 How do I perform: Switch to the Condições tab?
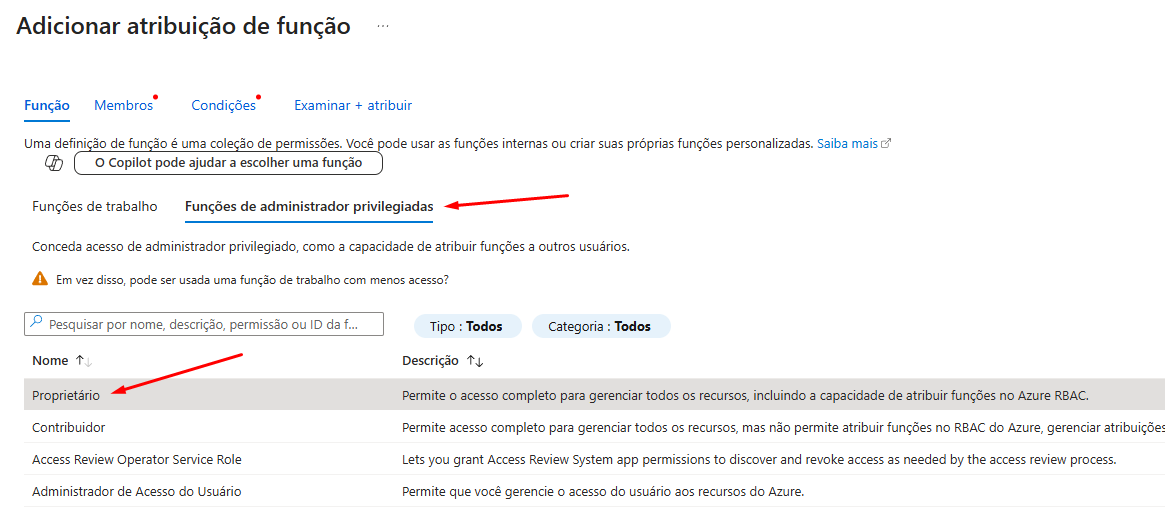(x=223, y=105)
